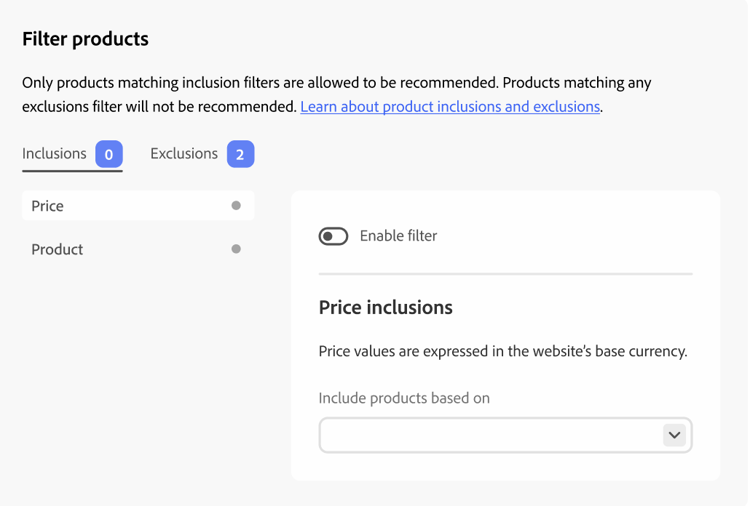Switch to the Exclusions tab
750x506 pixels.
tap(184, 154)
